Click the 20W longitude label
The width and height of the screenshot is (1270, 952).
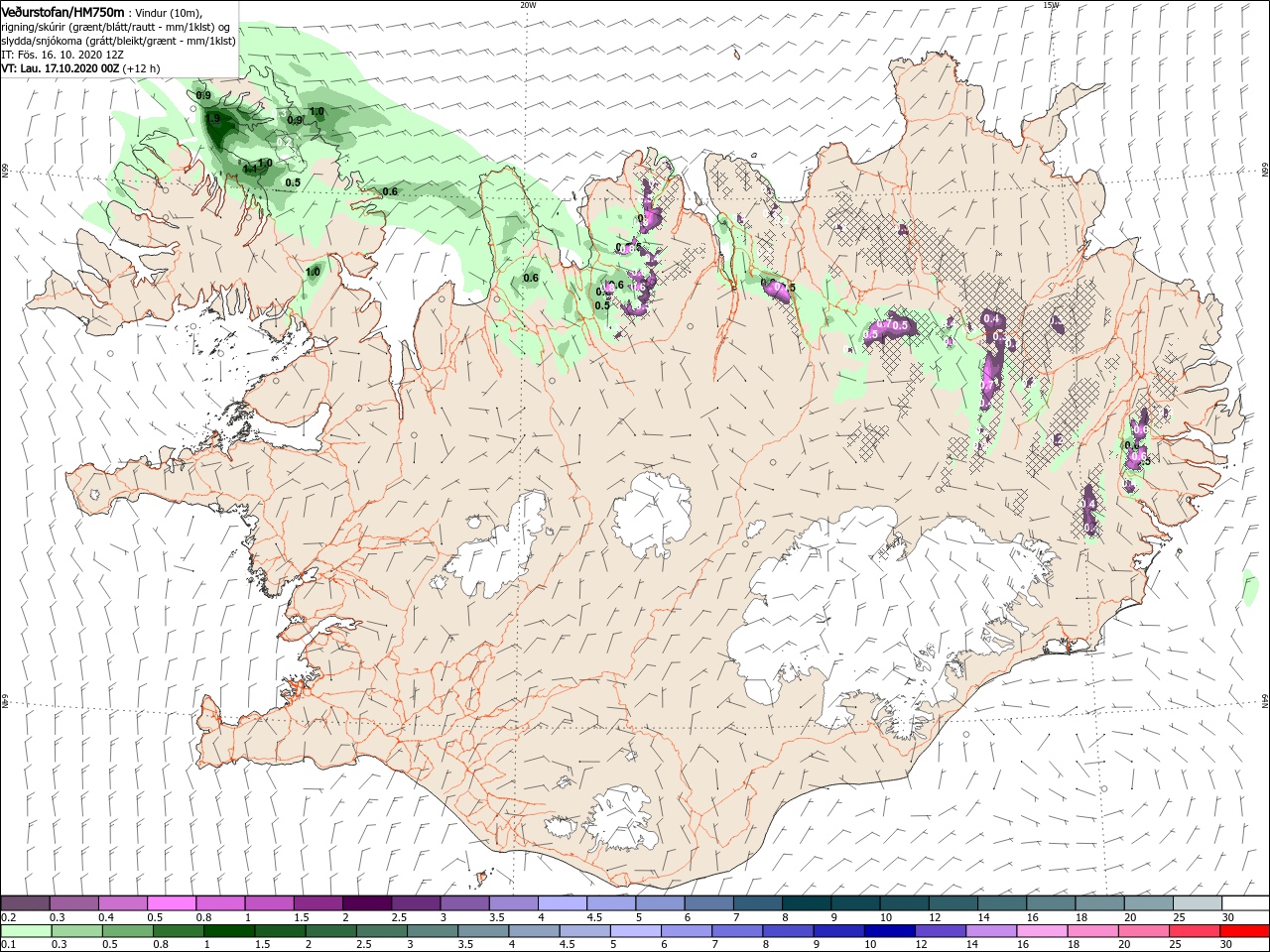[528, 4]
